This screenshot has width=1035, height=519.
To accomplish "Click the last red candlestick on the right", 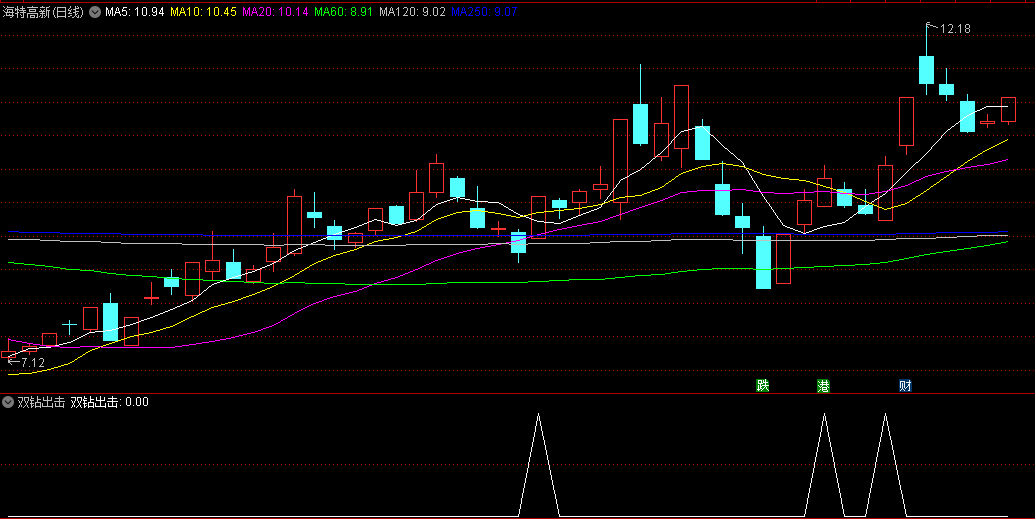I will tap(1008, 110).
